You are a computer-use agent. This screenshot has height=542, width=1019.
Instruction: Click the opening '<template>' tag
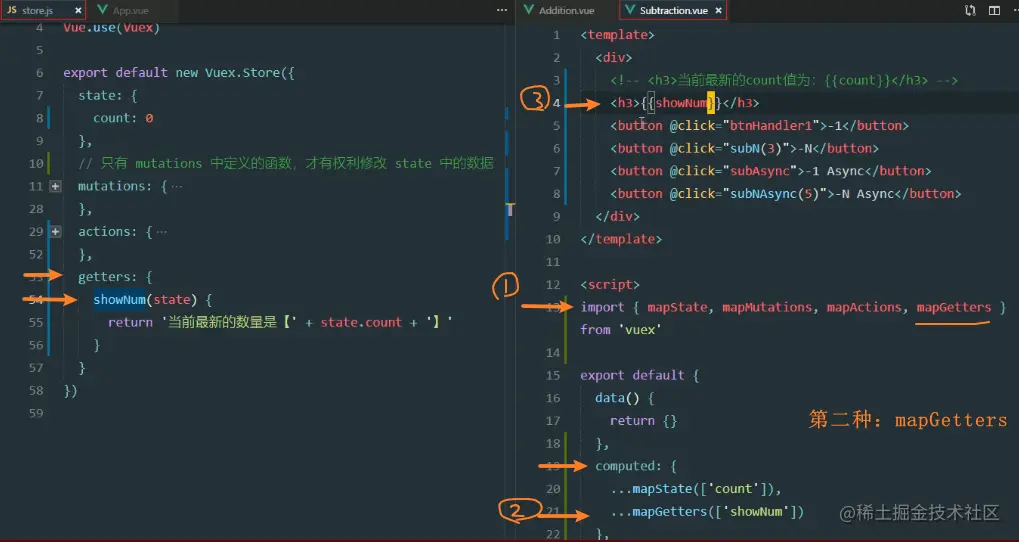(x=617, y=35)
